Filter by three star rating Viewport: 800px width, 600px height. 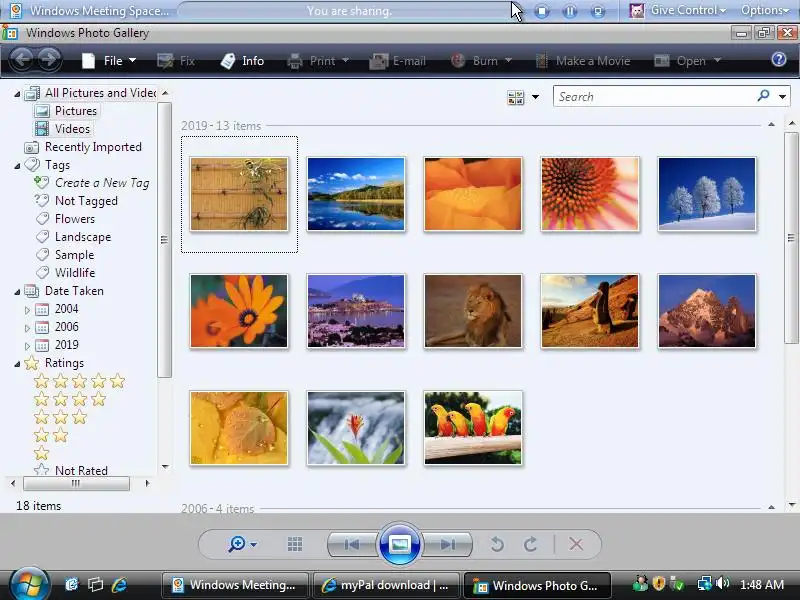[x=60, y=417]
